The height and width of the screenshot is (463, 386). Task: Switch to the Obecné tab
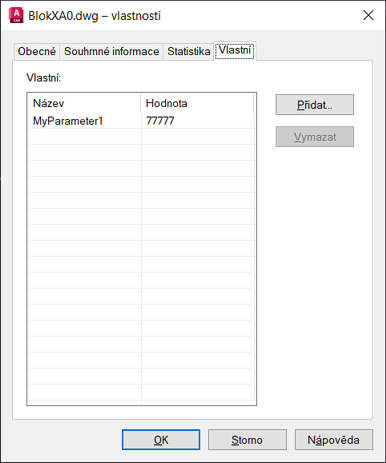pos(37,52)
